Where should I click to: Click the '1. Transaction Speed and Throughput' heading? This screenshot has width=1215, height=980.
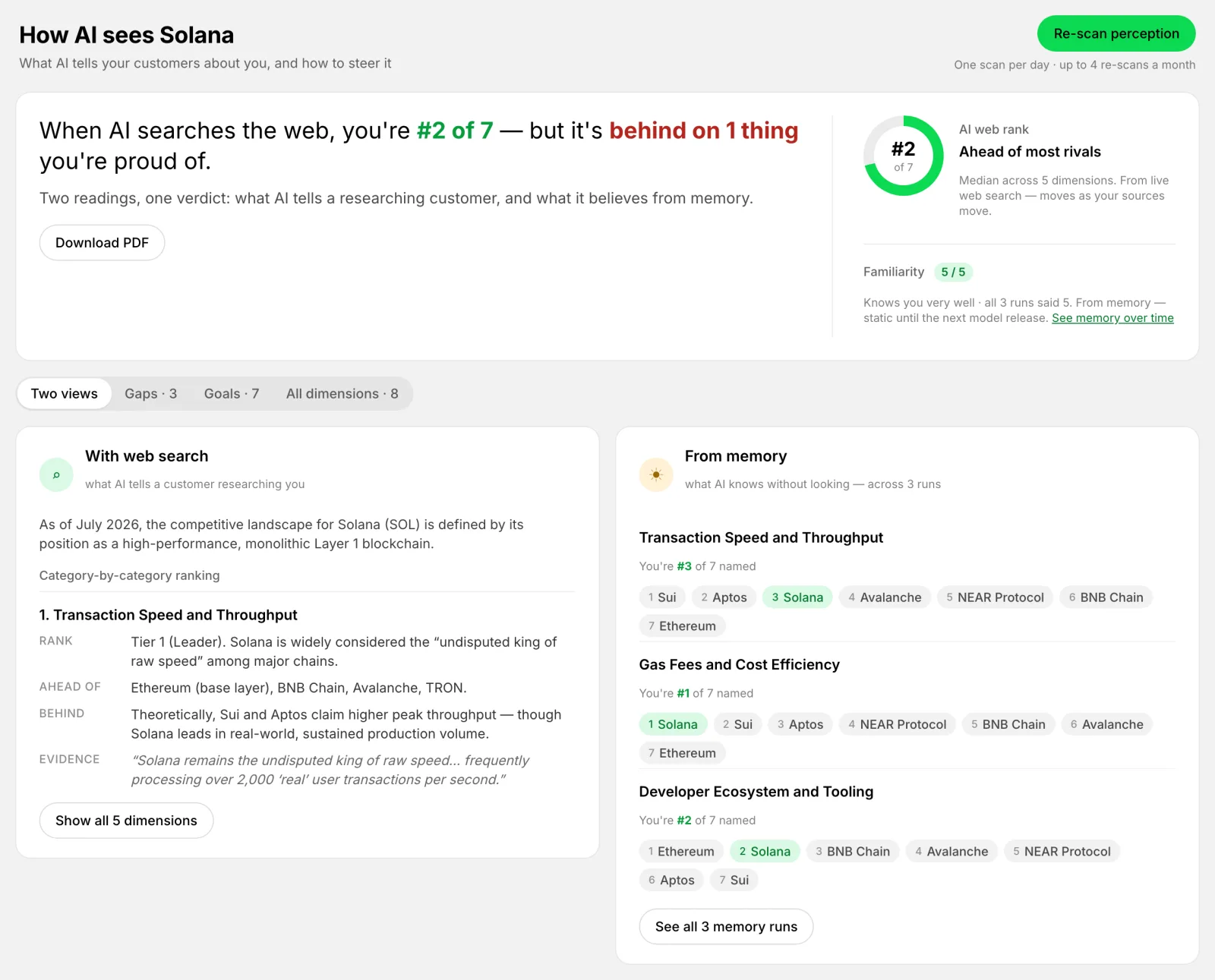(x=168, y=615)
